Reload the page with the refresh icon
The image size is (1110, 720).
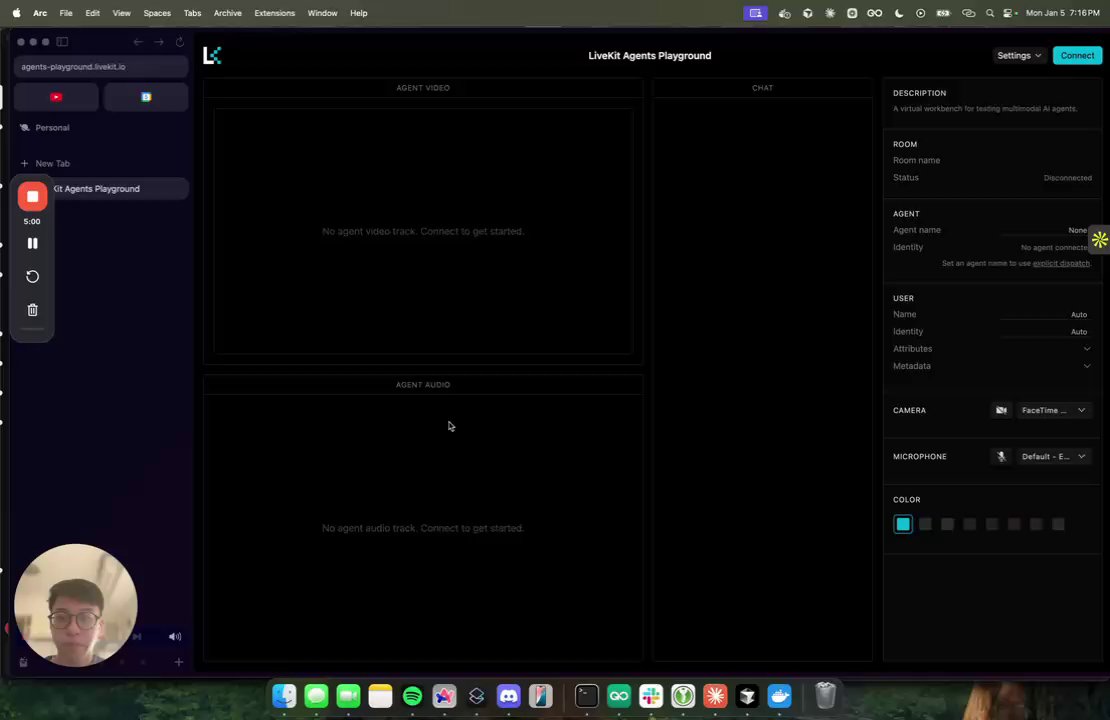180,42
